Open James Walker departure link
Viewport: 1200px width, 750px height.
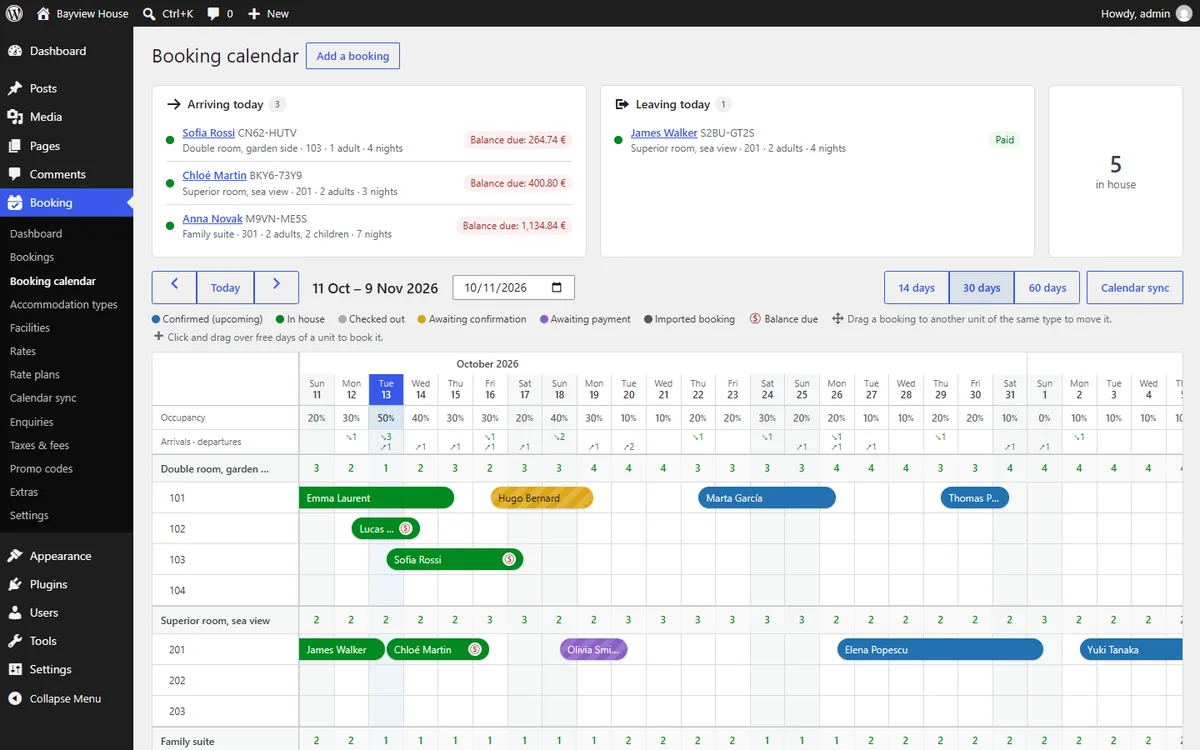pyautogui.click(x=664, y=133)
